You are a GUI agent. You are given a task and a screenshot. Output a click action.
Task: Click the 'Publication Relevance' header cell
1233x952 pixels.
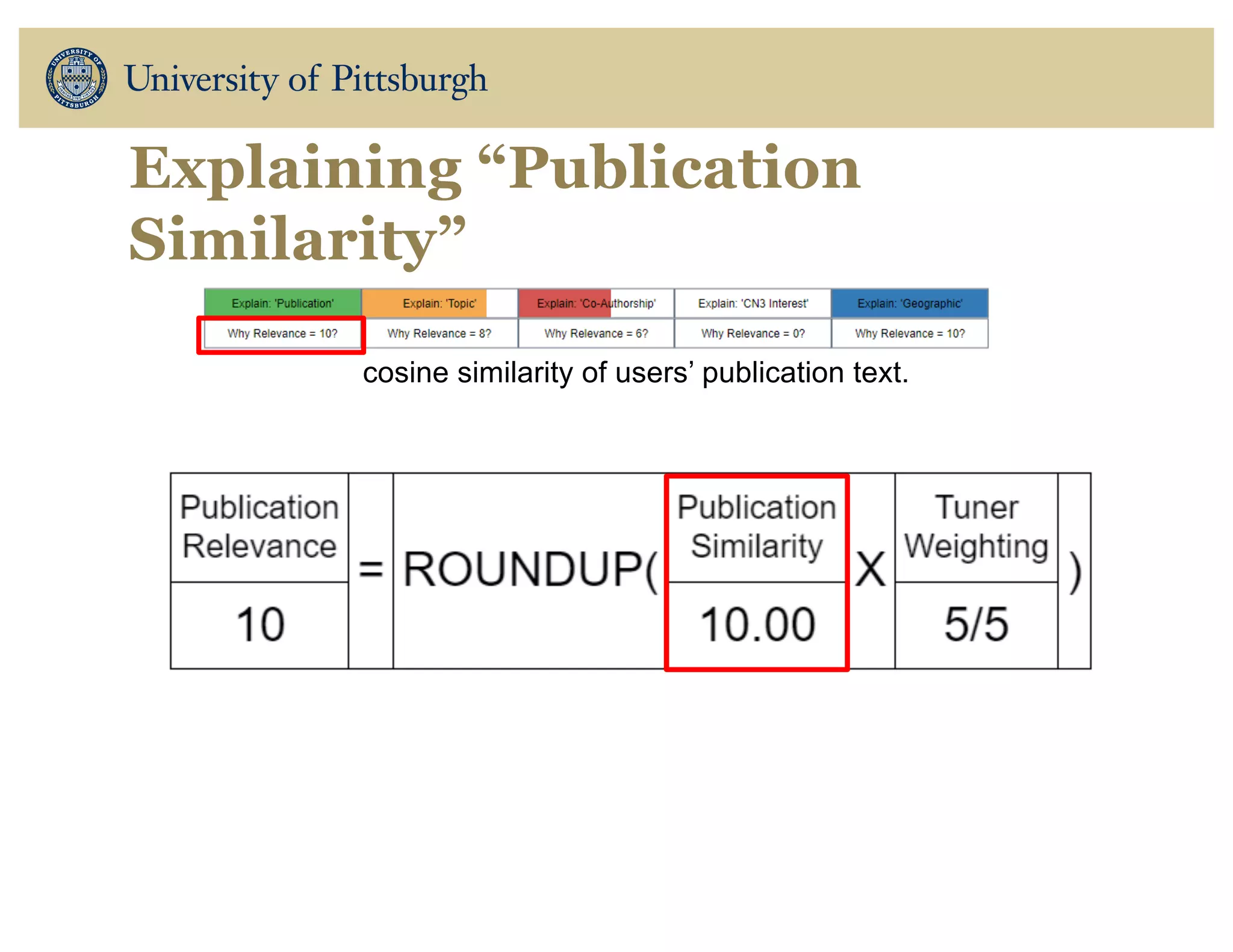(x=259, y=527)
